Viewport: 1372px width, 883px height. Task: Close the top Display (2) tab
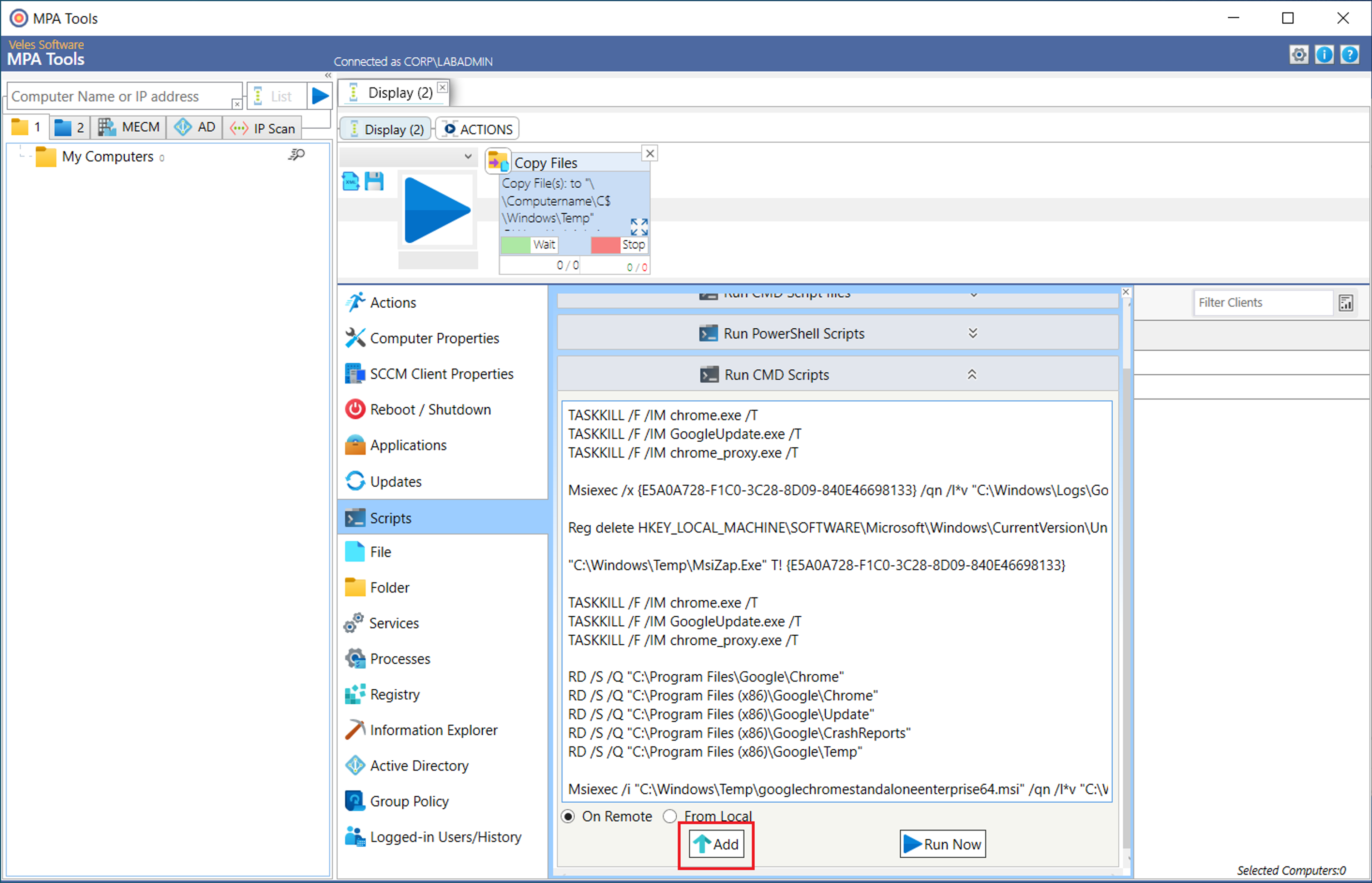coord(442,87)
